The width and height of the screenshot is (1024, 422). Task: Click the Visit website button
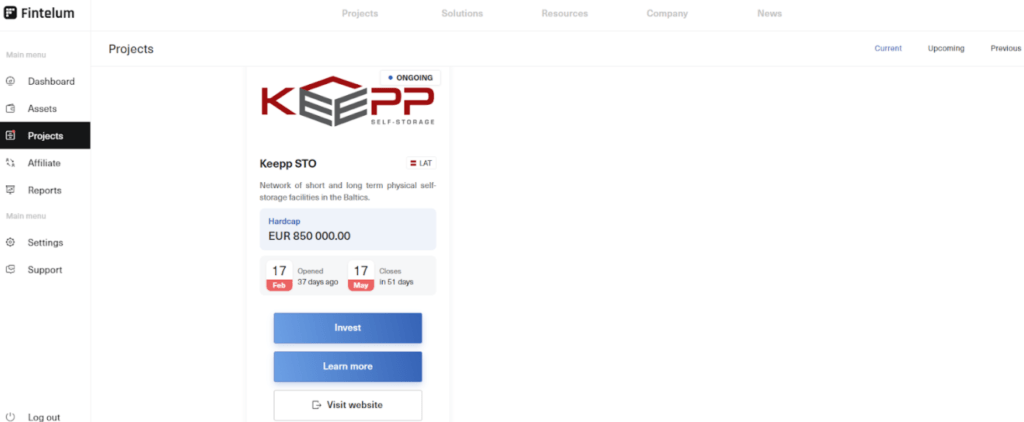pyautogui.click(x=347, y=405)
